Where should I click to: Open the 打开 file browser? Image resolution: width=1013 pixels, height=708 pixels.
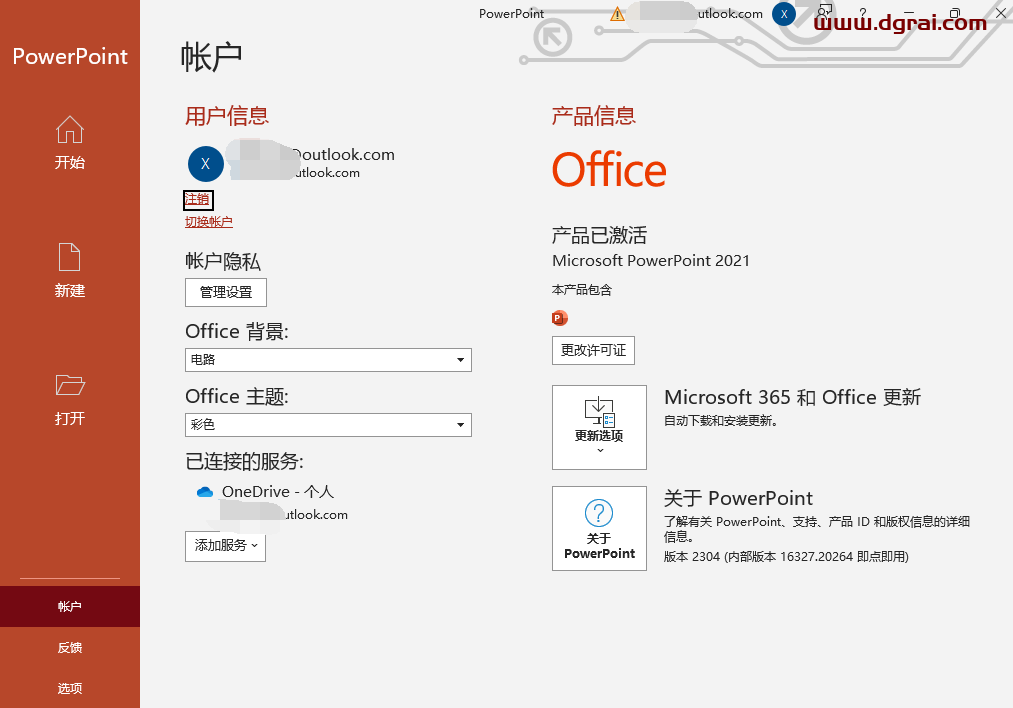[70, 399]
